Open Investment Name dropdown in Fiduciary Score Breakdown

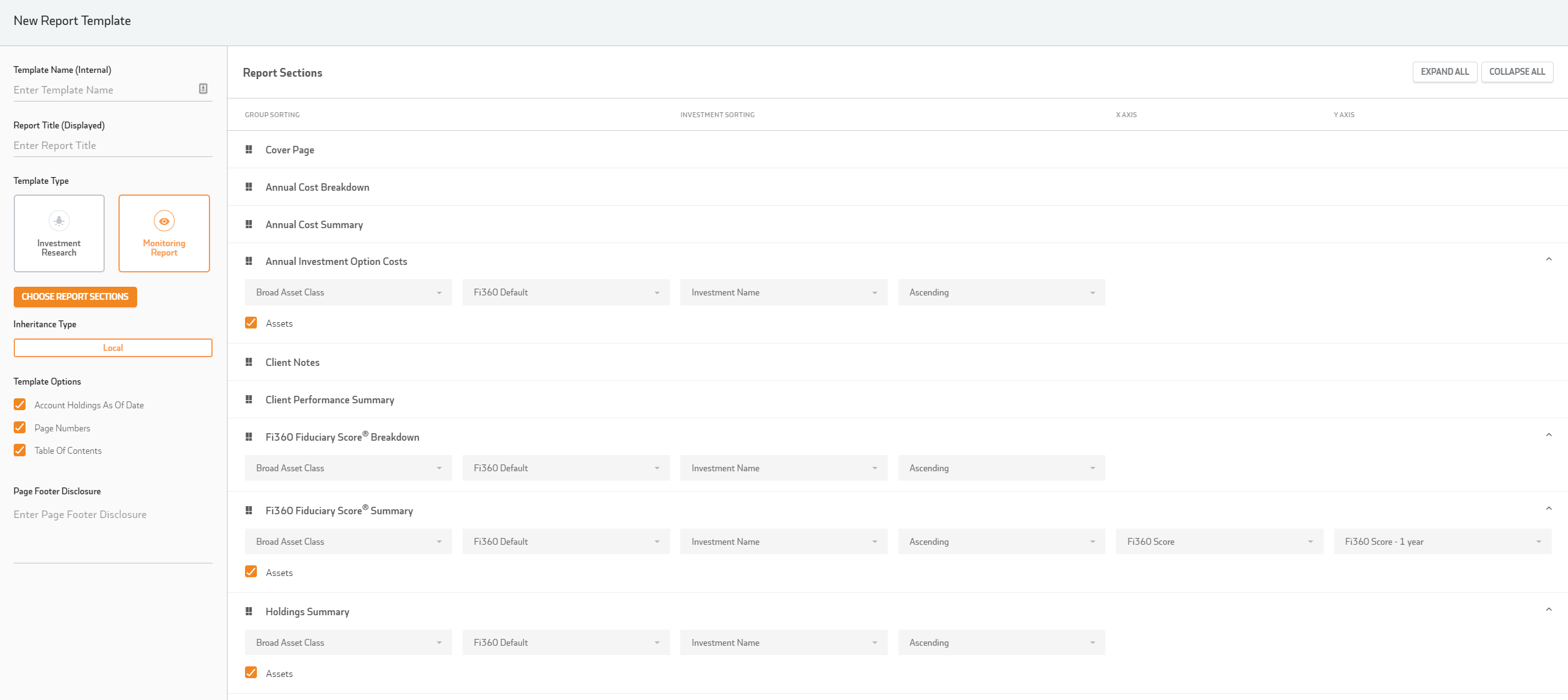pos(784,468)
